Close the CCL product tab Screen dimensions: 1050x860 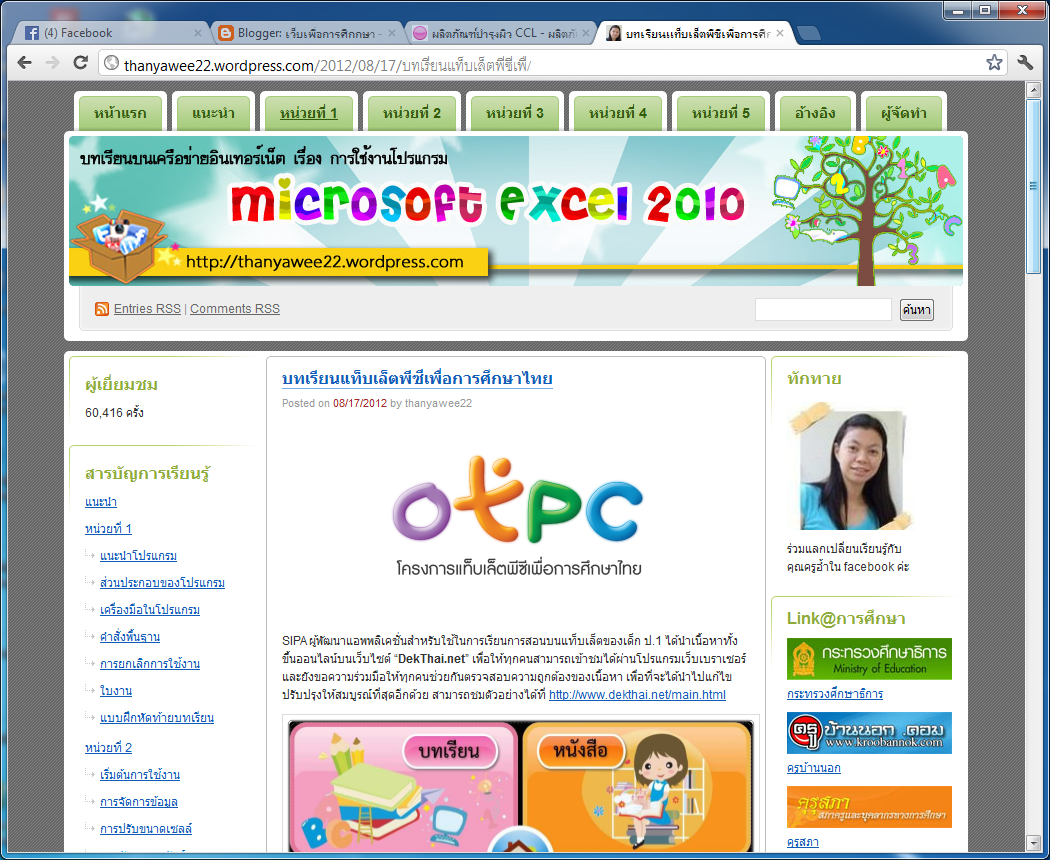(x=585, y=33)
